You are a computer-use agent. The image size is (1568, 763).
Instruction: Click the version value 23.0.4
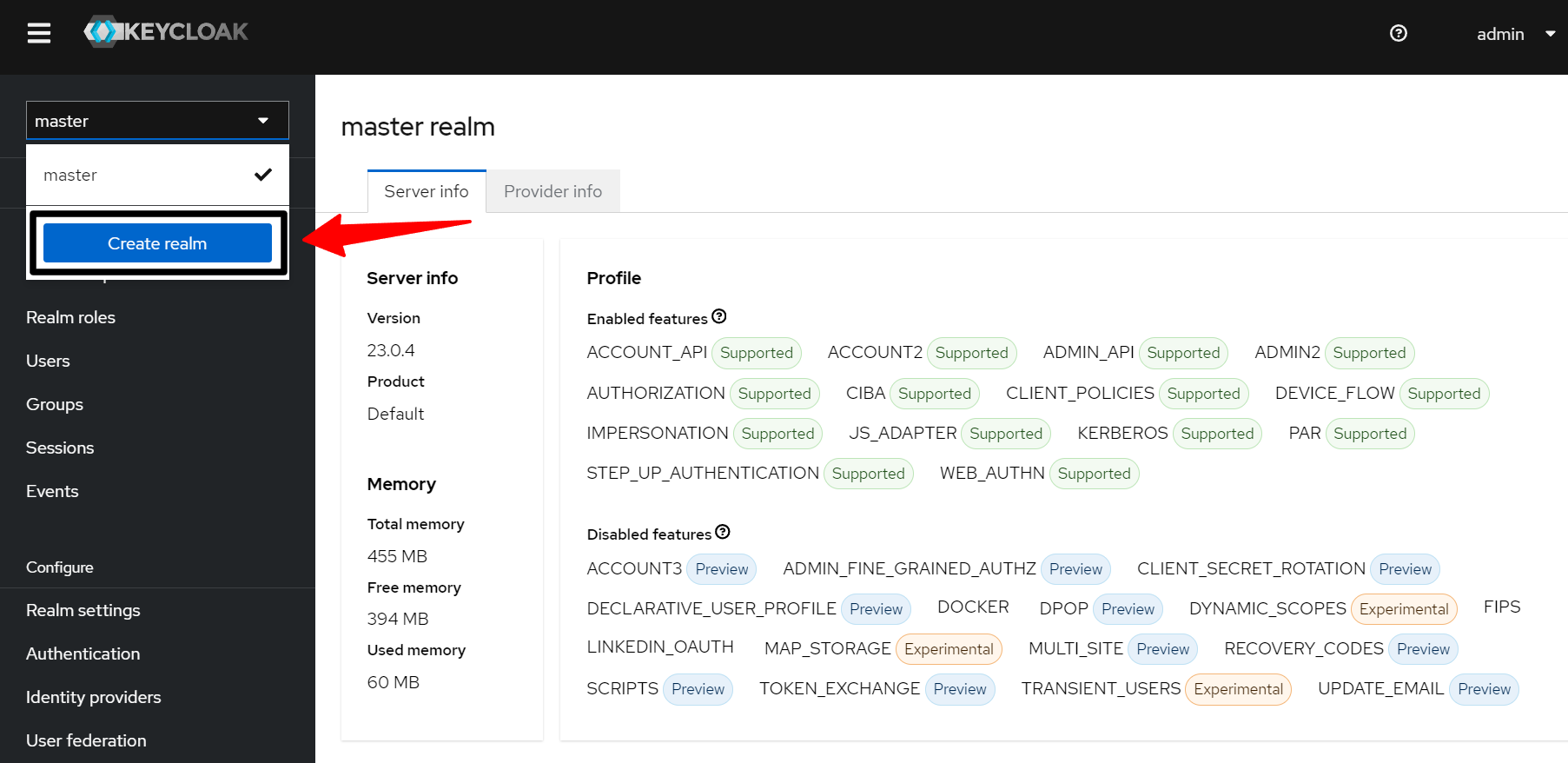[x=391, y=350]
